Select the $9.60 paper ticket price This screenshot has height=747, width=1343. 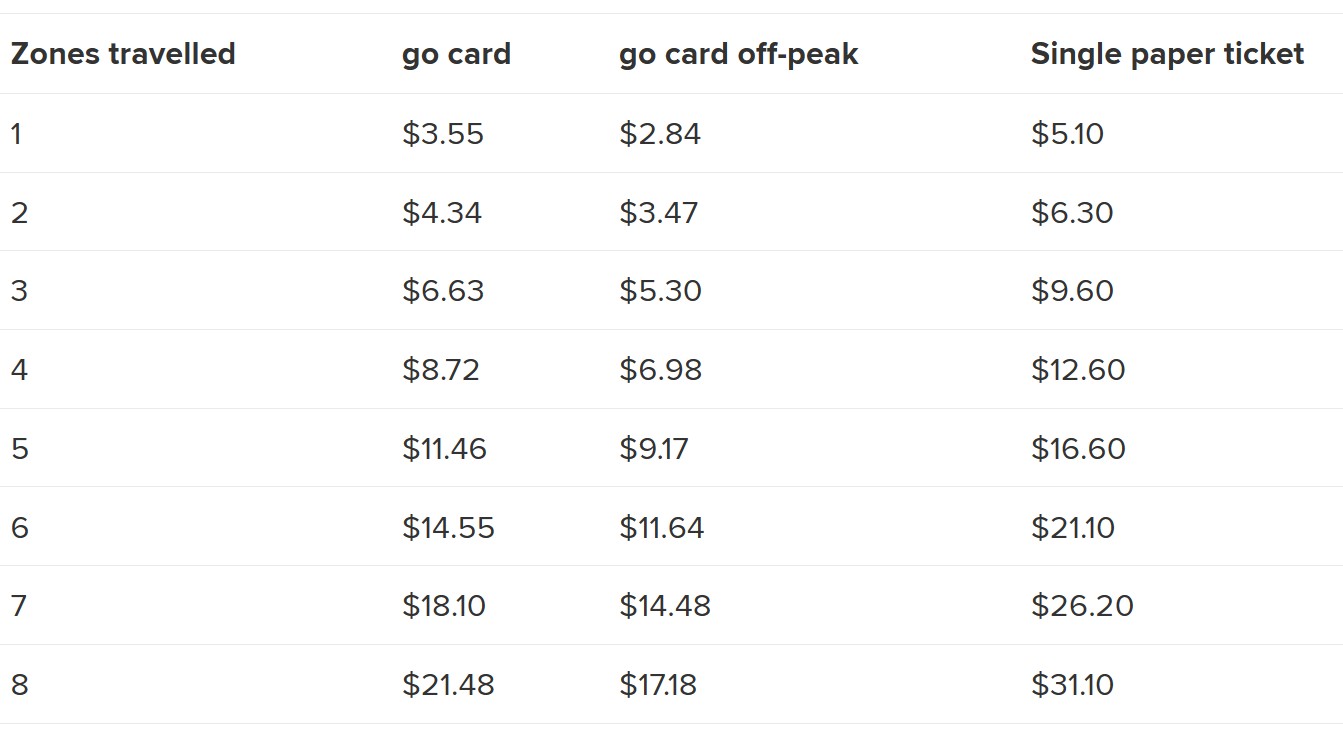point(1072,291)
